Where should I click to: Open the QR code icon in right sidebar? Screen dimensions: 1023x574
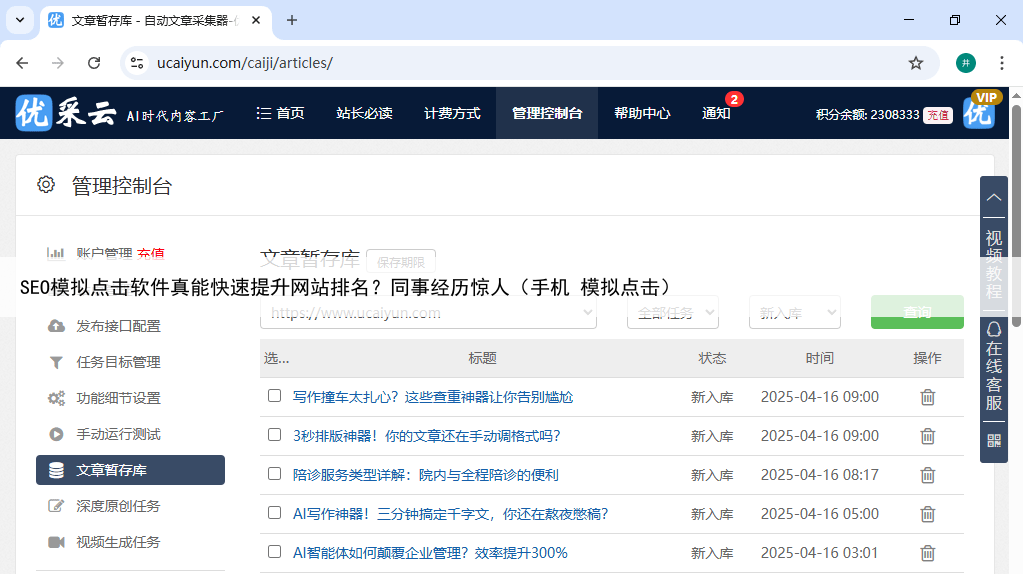click(x=993, y=440)
